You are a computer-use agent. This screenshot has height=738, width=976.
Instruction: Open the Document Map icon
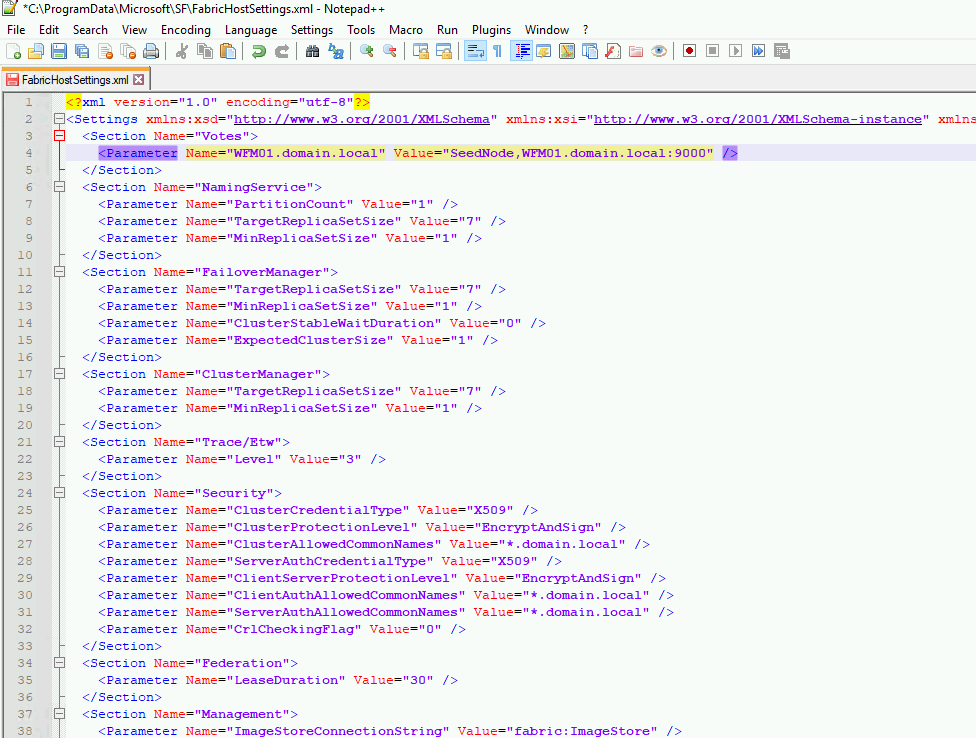pos(567,51)
